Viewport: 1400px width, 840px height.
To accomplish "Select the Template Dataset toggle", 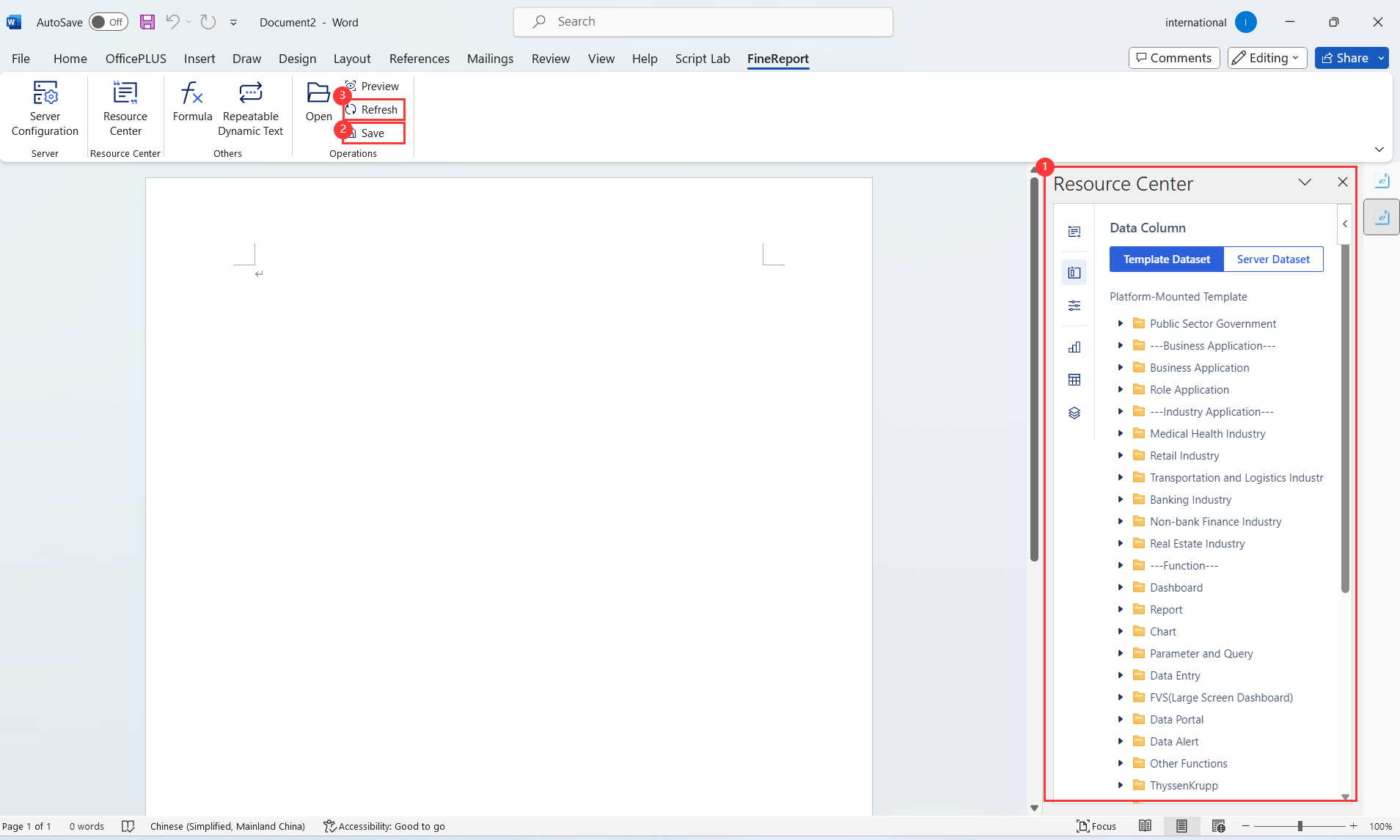I will [1166, 259].
